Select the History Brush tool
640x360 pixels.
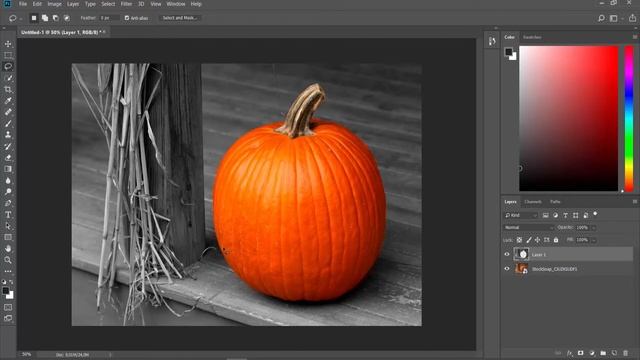8,146
